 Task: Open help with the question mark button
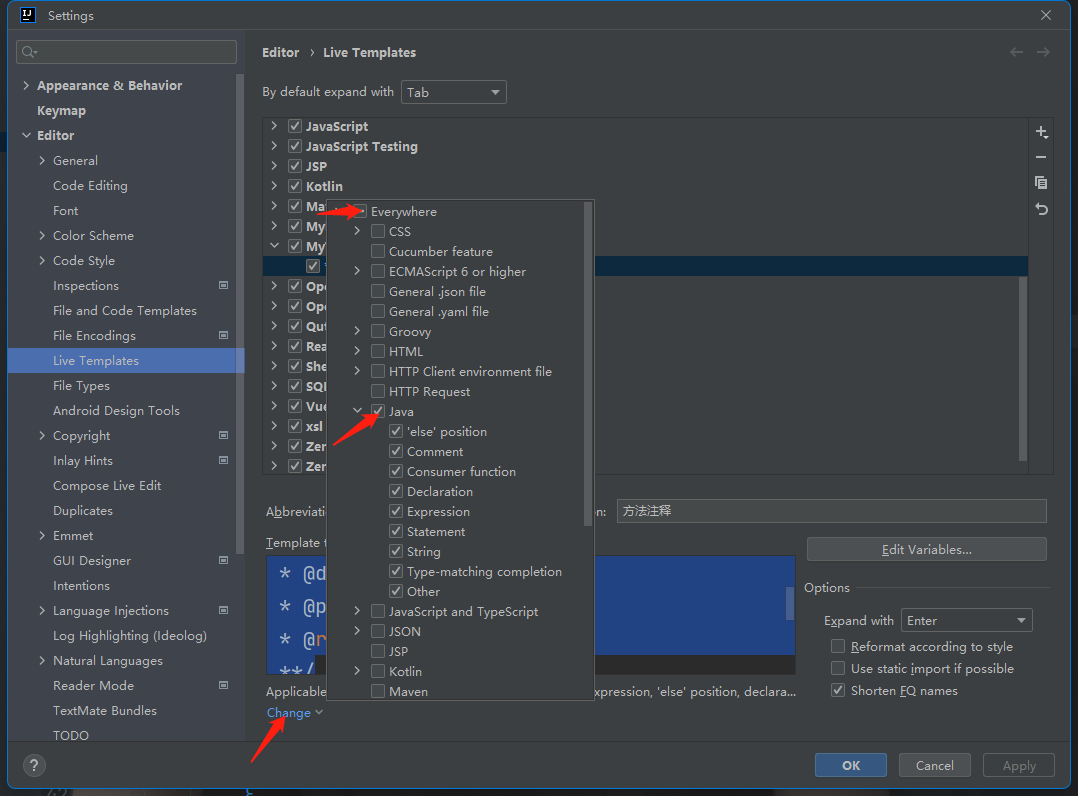click(x=34, y=765)
